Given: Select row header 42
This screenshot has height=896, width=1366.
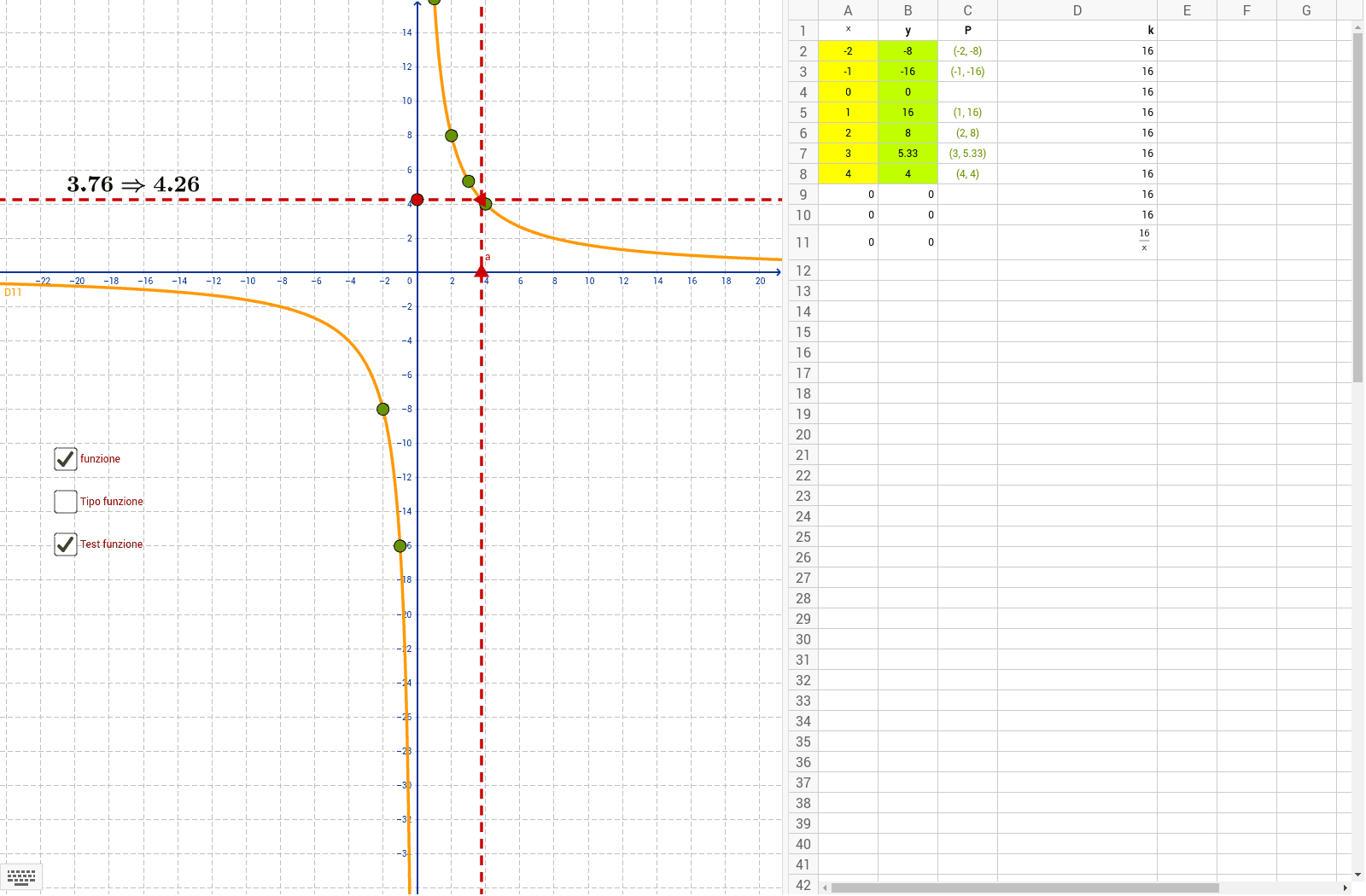Looking at the screenshot, I should click(803, 885).
